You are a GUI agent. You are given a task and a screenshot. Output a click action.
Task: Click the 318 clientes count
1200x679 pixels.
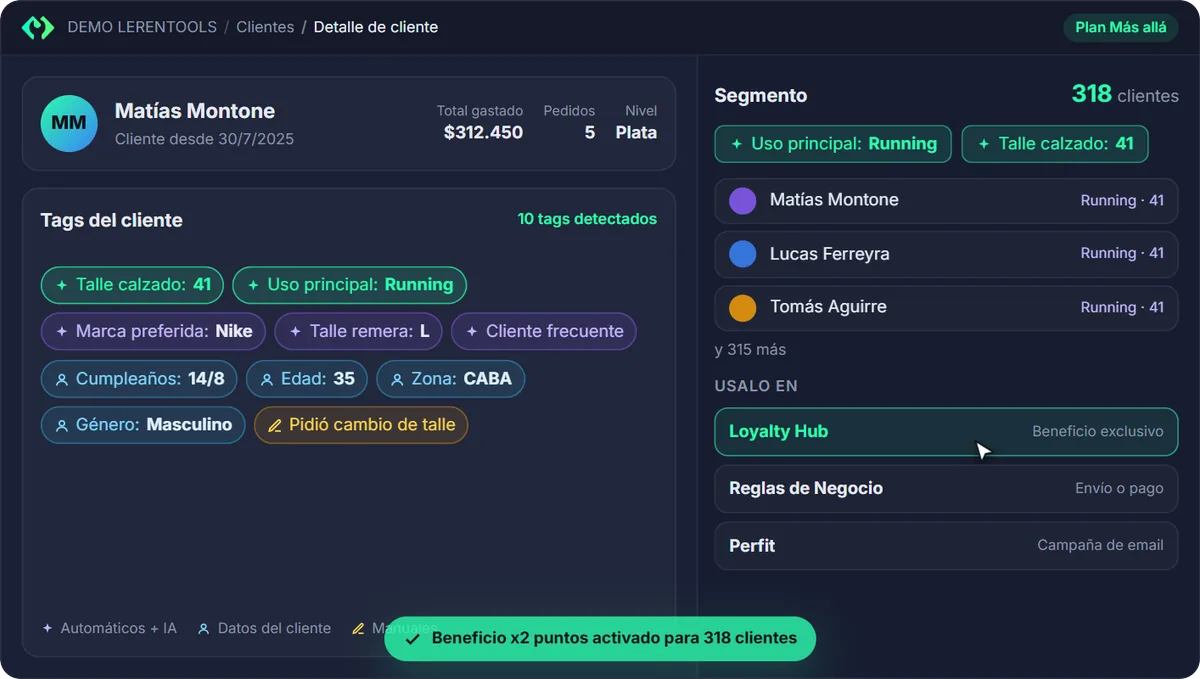(1125, 95)
